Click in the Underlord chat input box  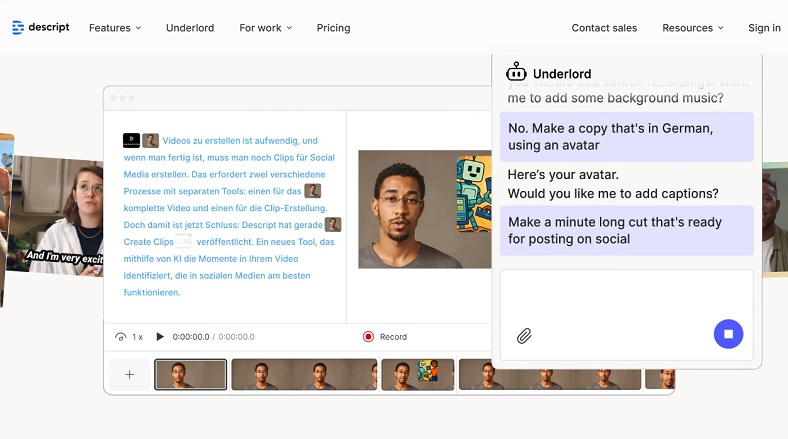pyautogui.click(x=626, y=295)
